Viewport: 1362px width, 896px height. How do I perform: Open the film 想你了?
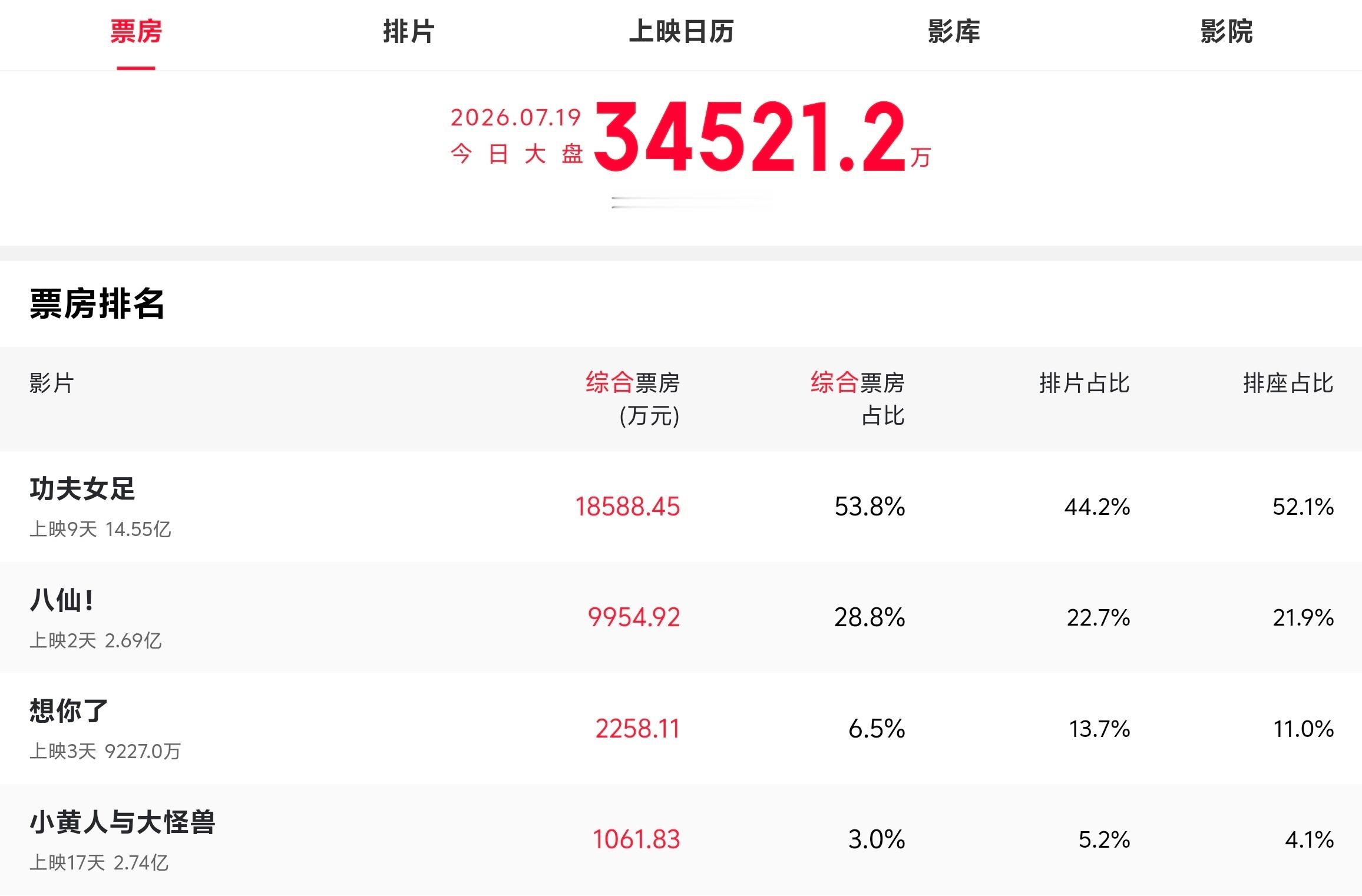(69, 711)
